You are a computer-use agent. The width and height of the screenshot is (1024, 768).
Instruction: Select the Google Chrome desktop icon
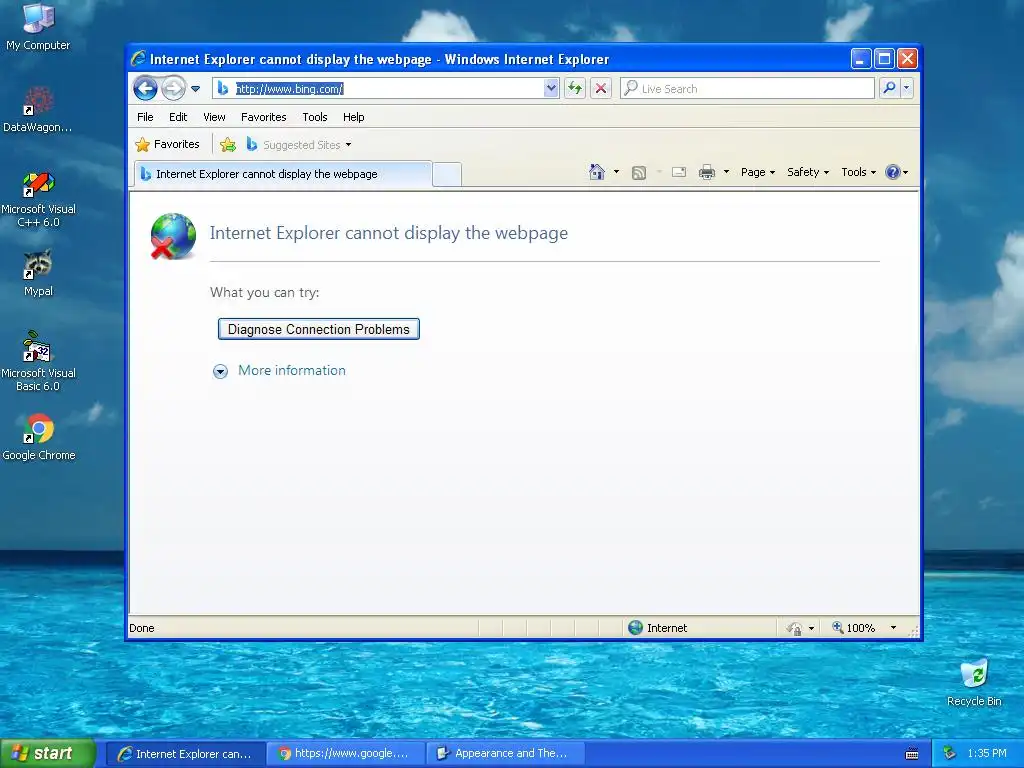pyautogui.click(x=39, y=437)
